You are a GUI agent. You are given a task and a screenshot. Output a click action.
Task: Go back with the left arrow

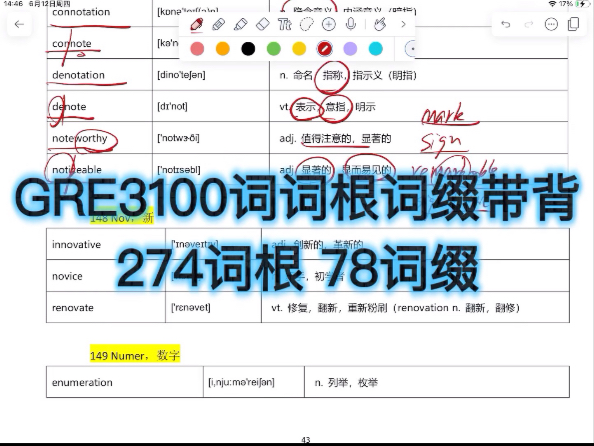coord(19,25)
